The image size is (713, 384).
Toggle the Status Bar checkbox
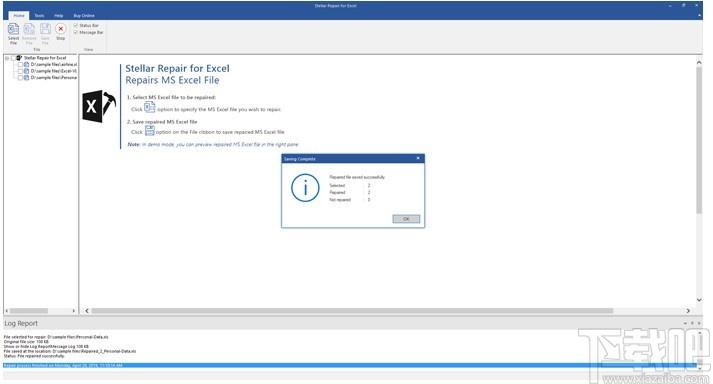76,25
